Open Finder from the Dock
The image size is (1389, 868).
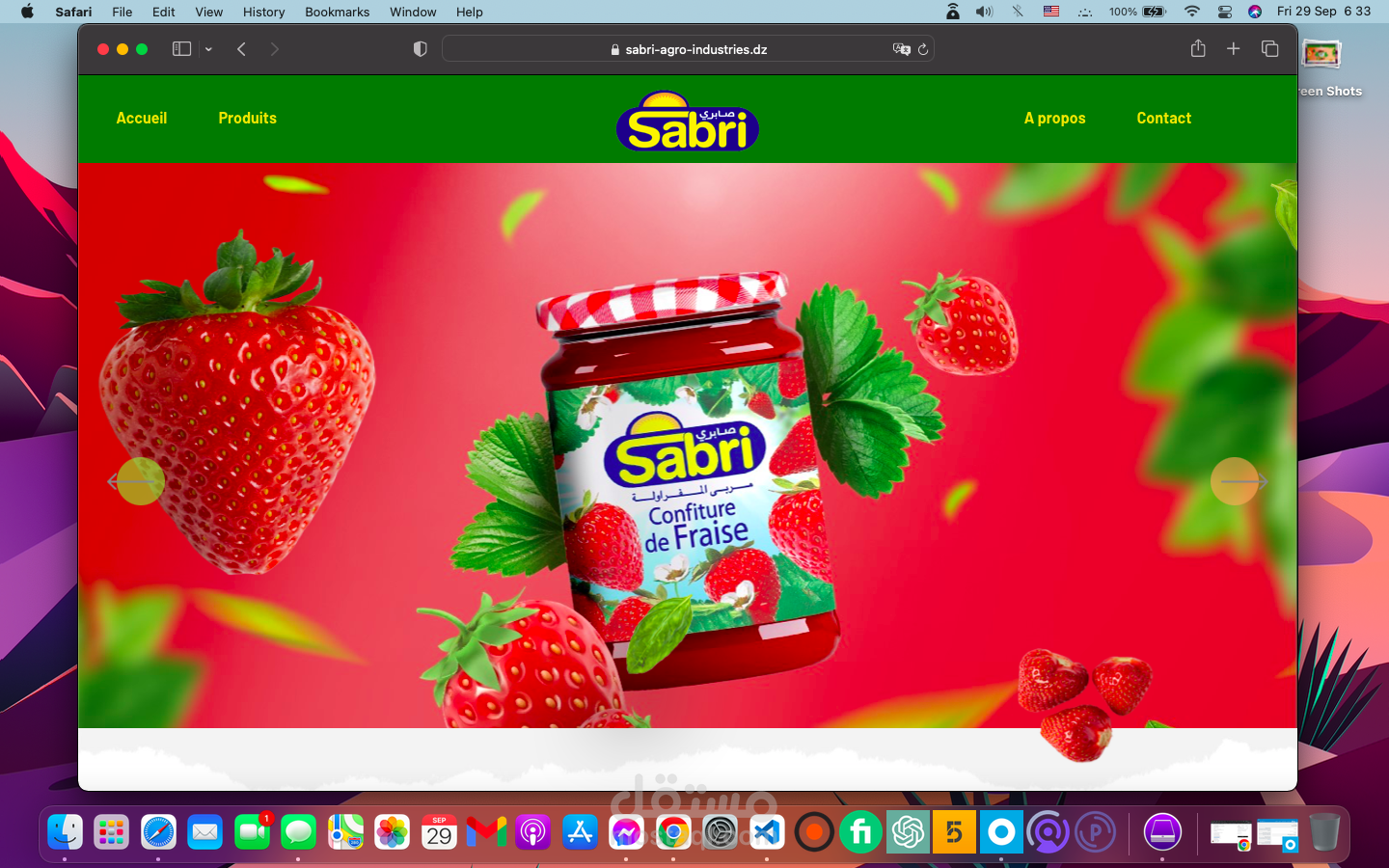tap(65, 832)
